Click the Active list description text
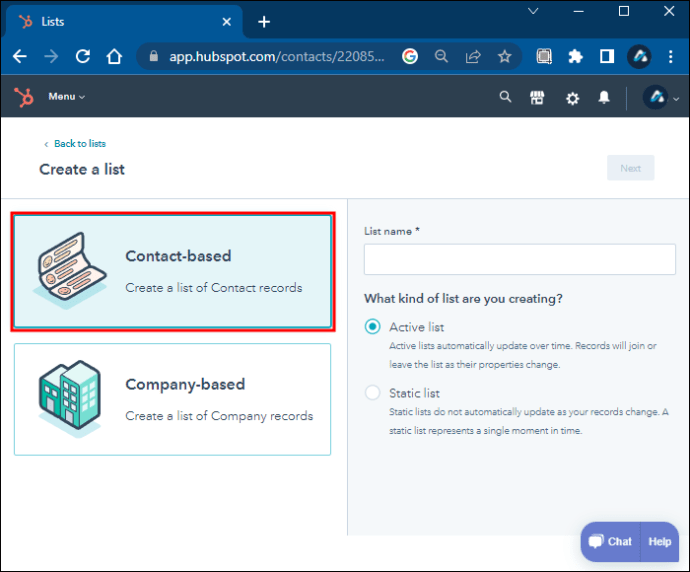This screenshot has width=690, height=572. point(522,355)
